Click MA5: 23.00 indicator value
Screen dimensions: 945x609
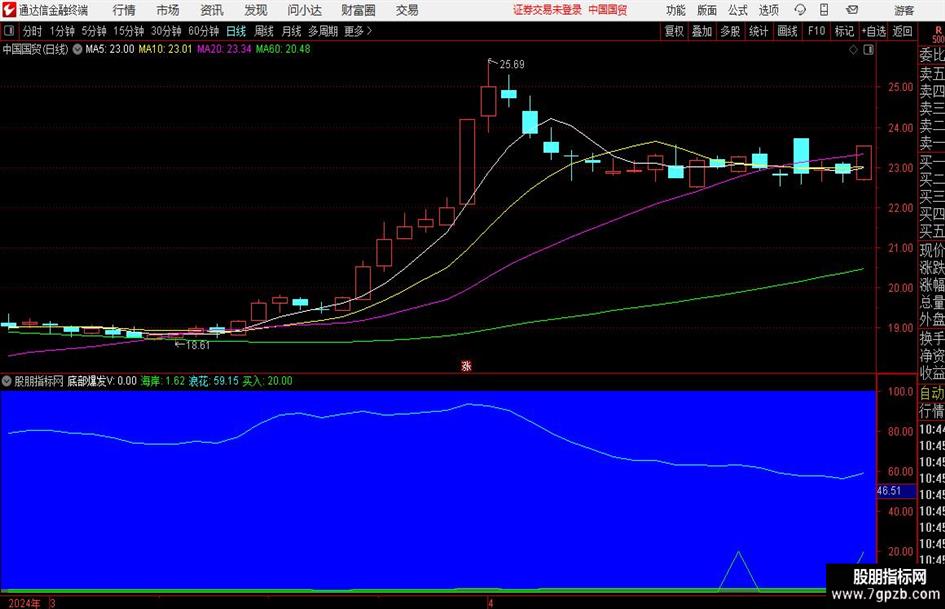coord(110,49)
